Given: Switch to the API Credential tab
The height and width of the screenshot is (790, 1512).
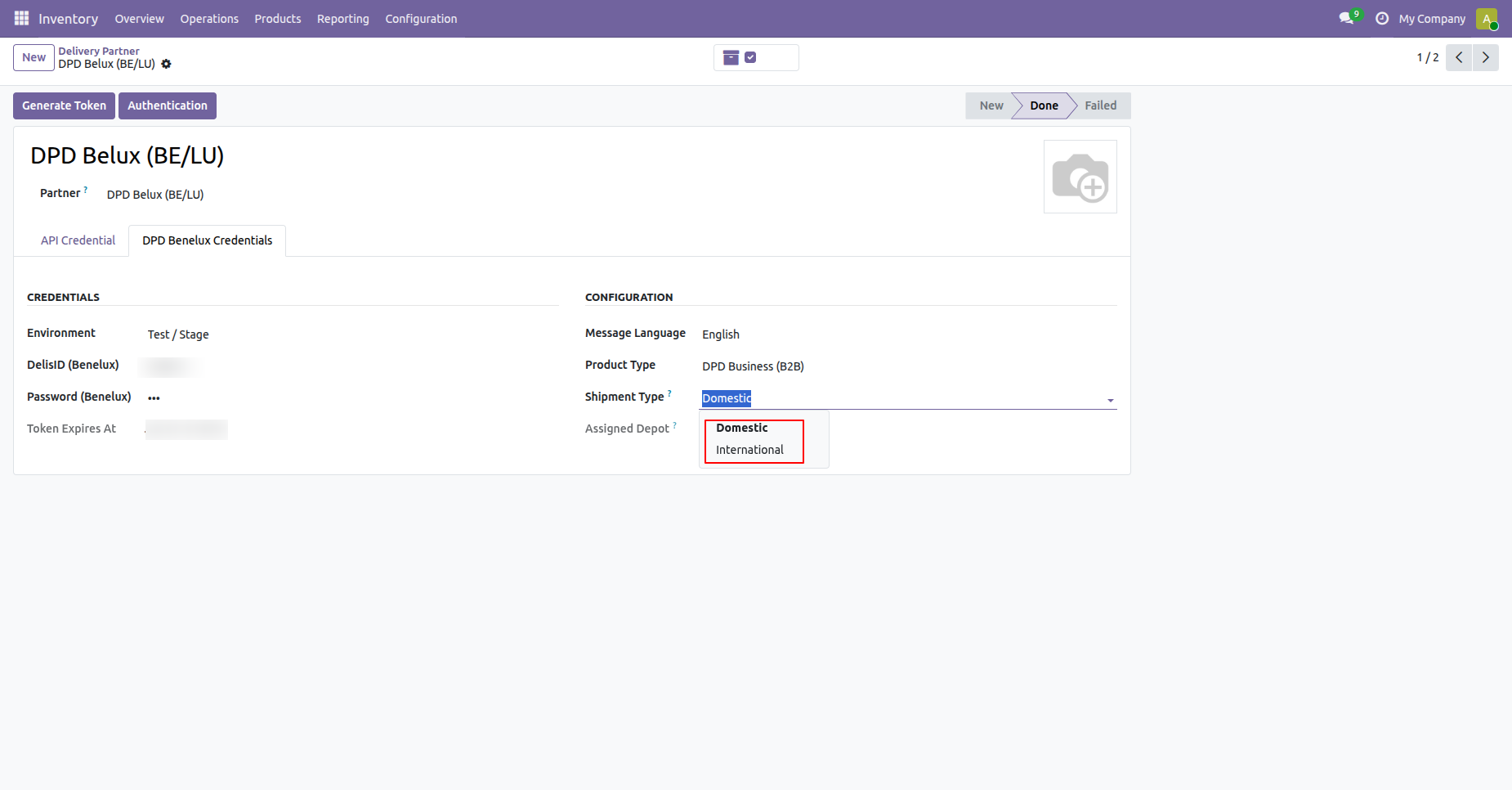Looking at the screenshot, I should click(x=78, y=240).
